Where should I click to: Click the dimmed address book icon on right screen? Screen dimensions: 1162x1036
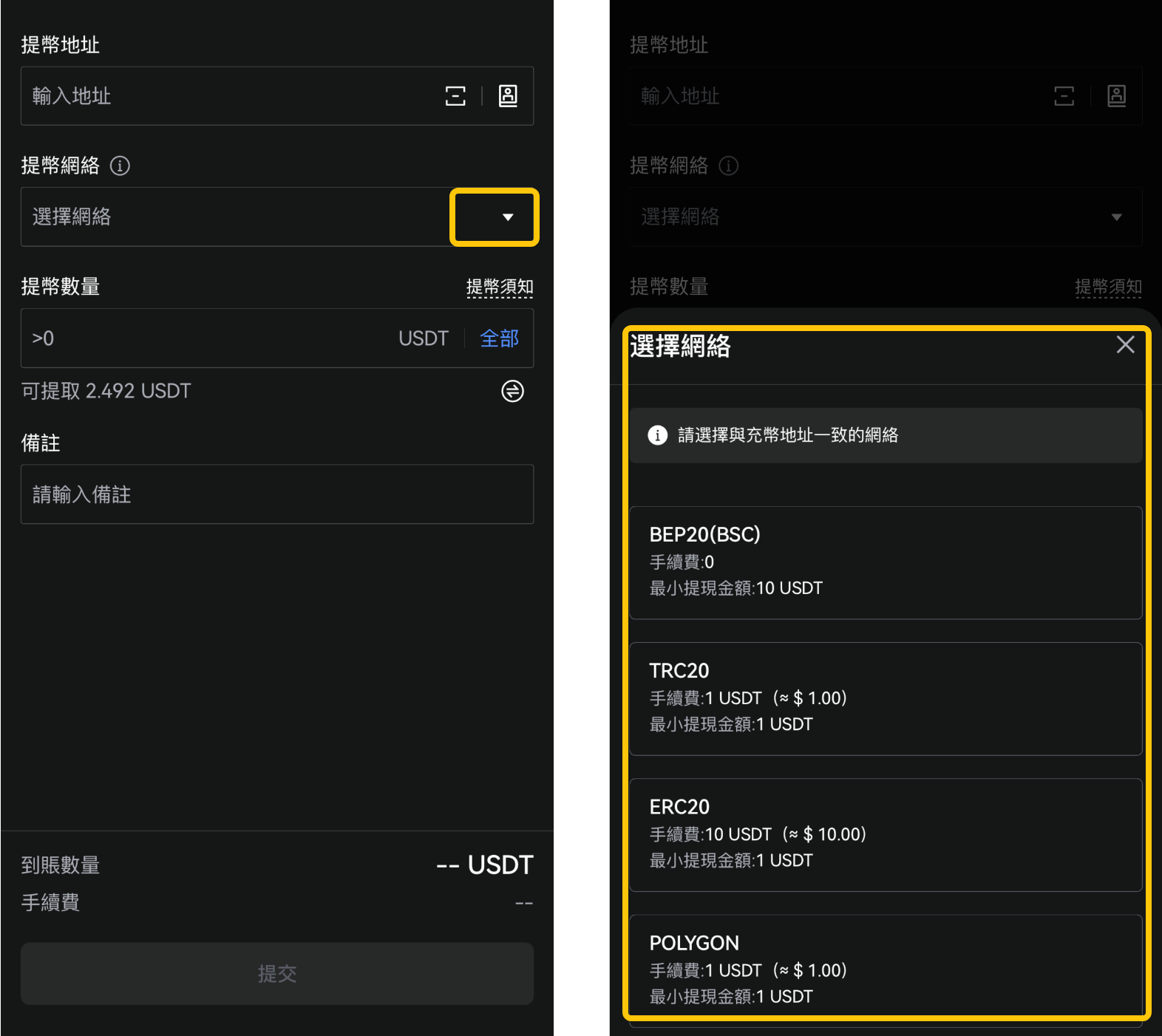point(1116,96)
